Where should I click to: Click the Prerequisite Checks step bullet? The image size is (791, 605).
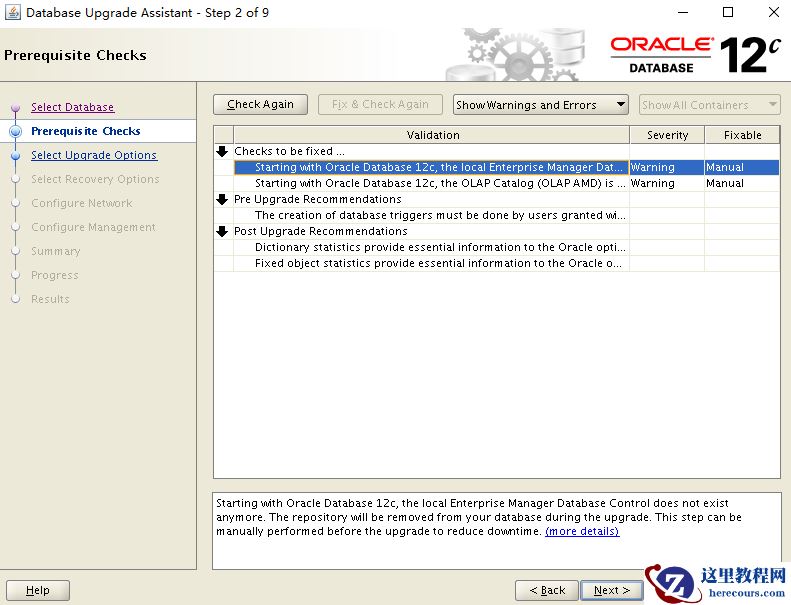coord(16,131)
